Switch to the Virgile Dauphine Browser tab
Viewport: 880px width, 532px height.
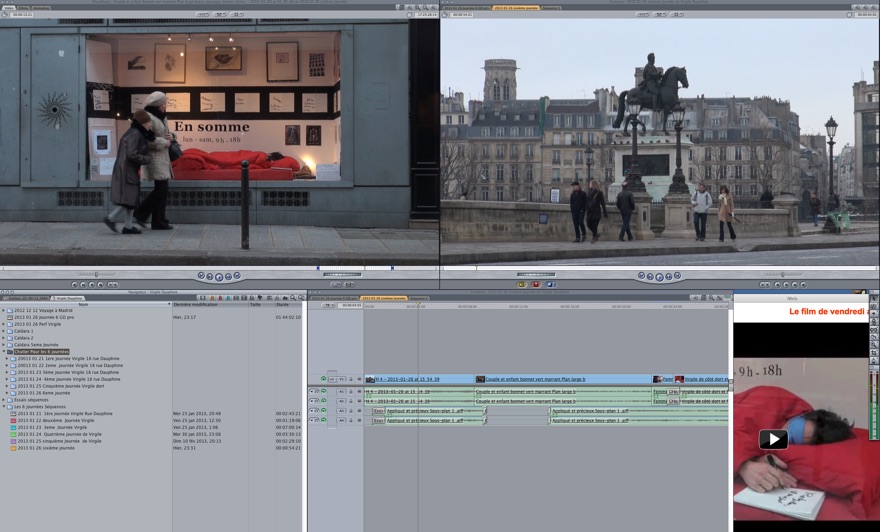pyautogui.click(x=68, y=298)
